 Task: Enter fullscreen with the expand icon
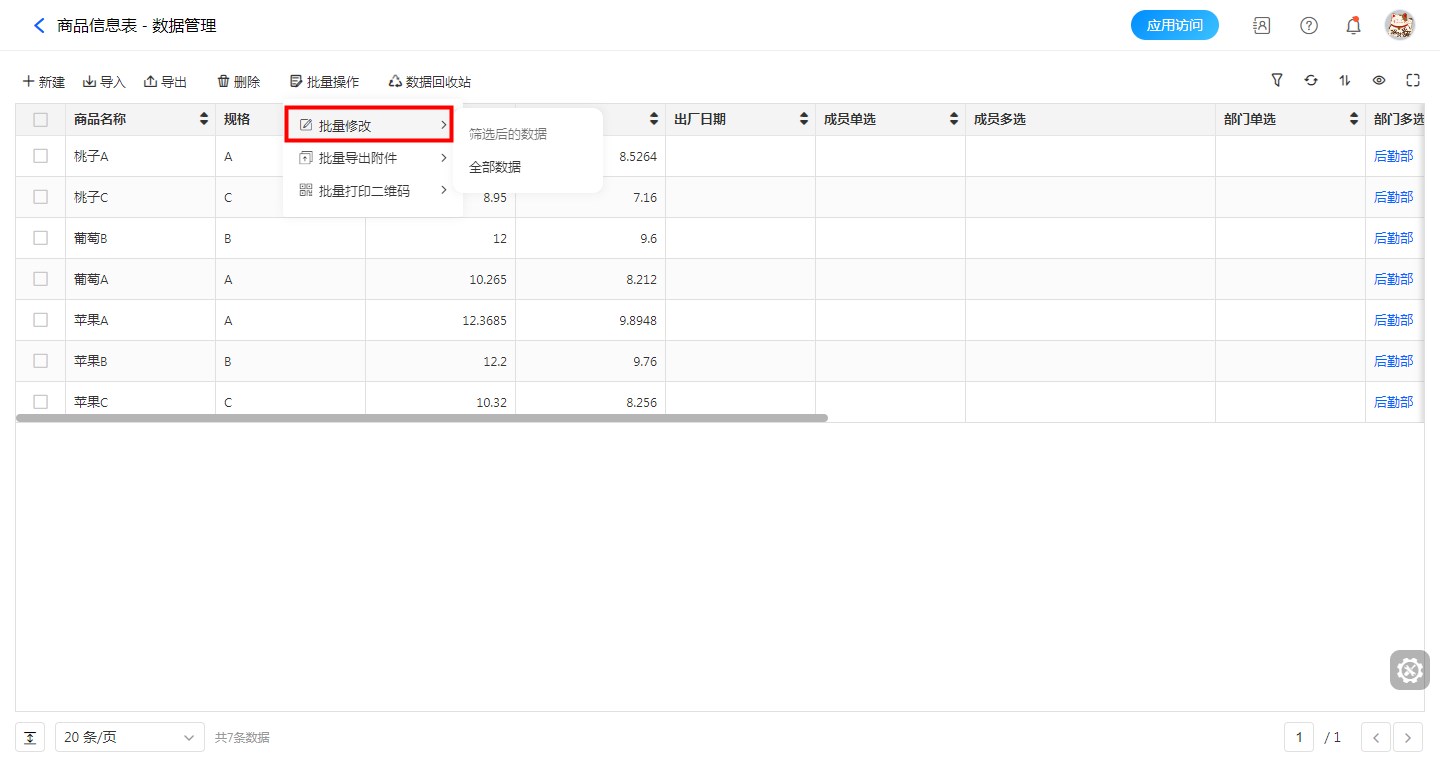click(1413, 81)
